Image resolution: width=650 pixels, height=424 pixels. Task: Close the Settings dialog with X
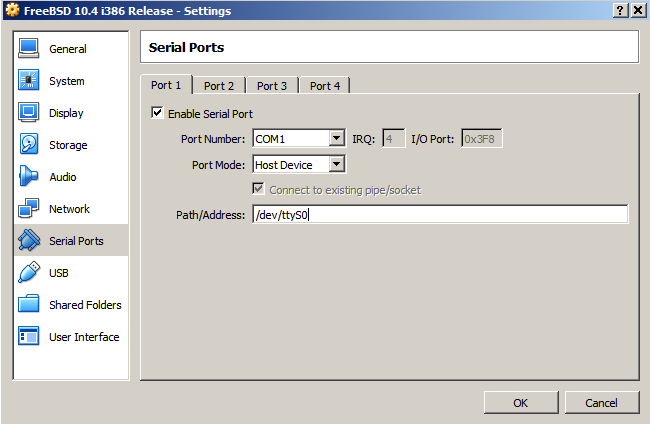638,10
